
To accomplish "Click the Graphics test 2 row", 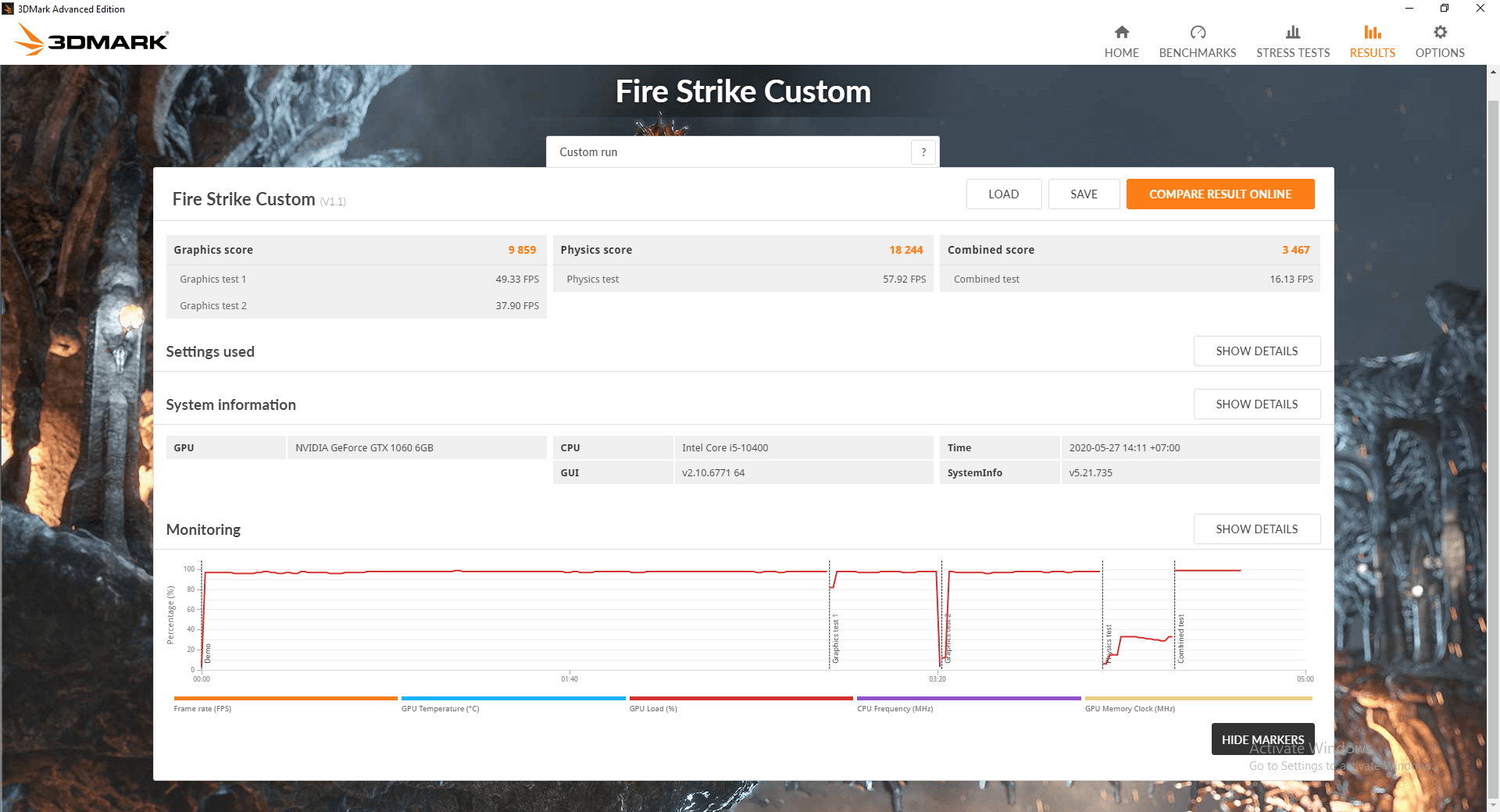I will 356,305.
